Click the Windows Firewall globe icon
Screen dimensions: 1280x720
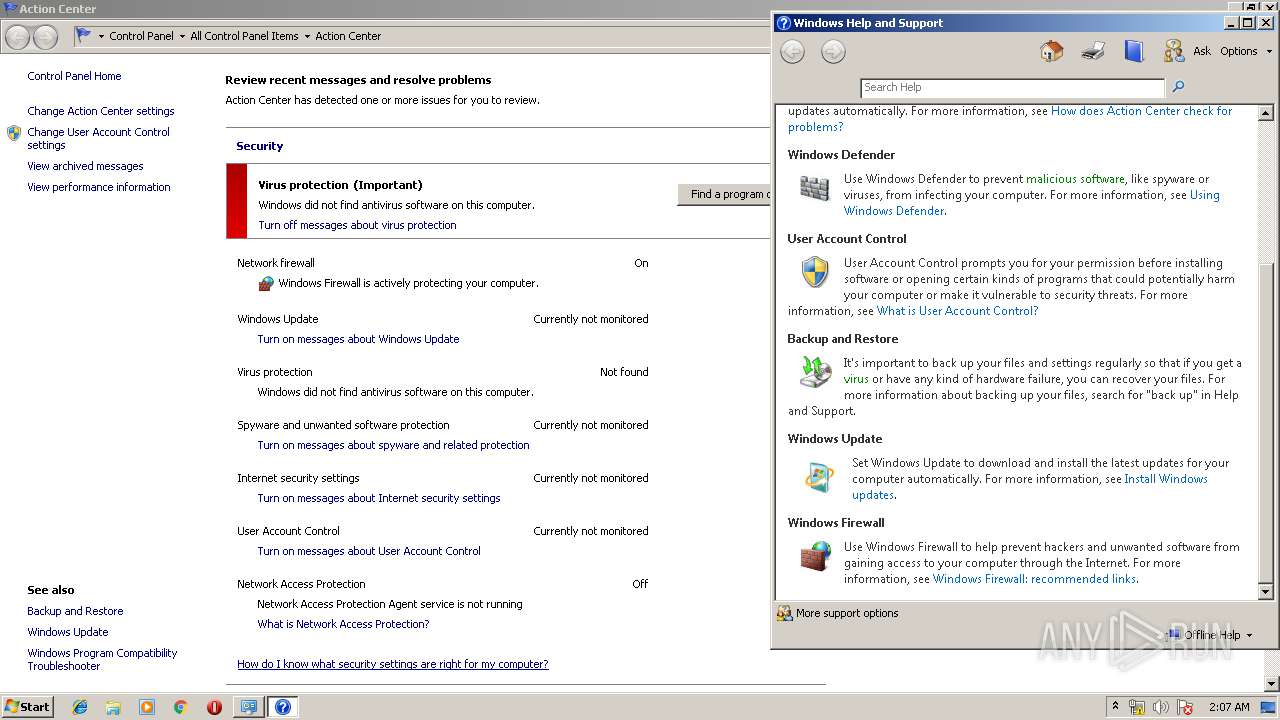coord(815,556)
